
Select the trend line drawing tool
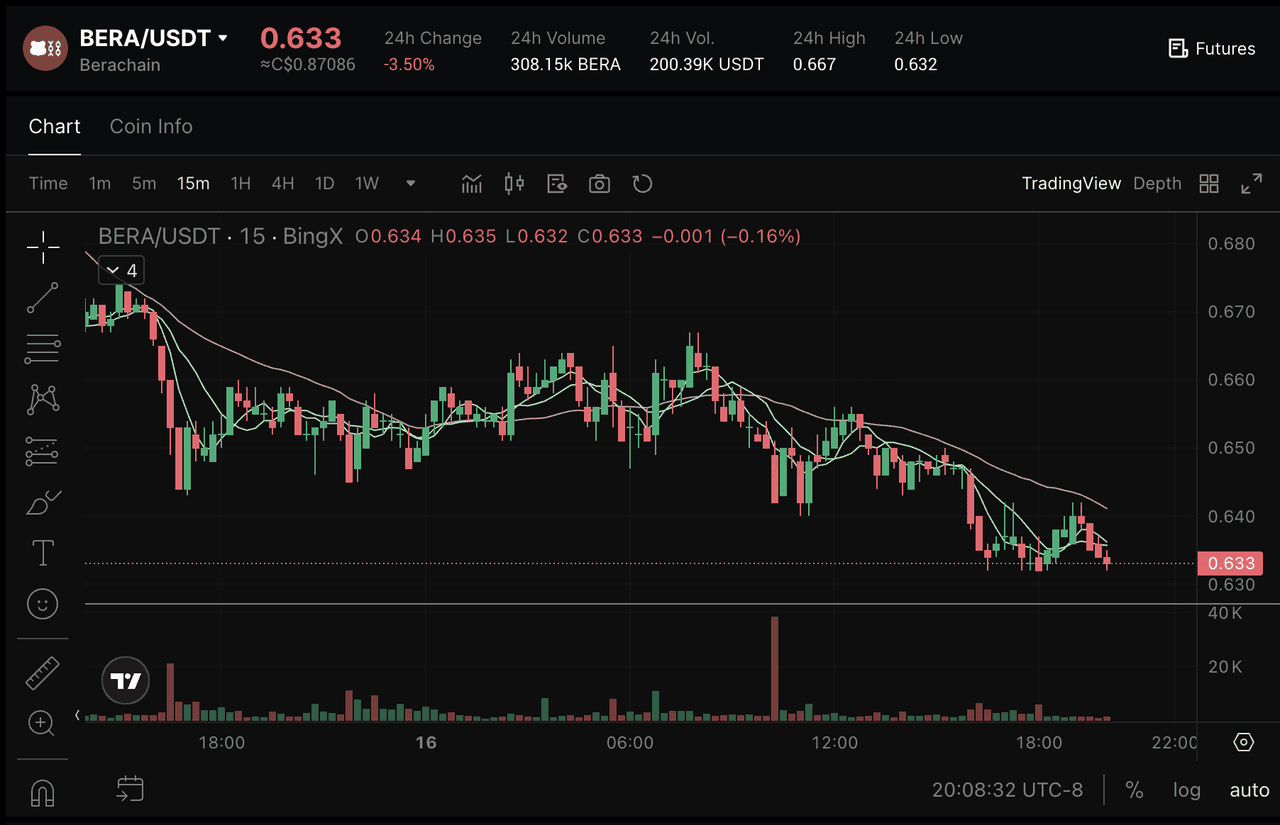point(42,298)
